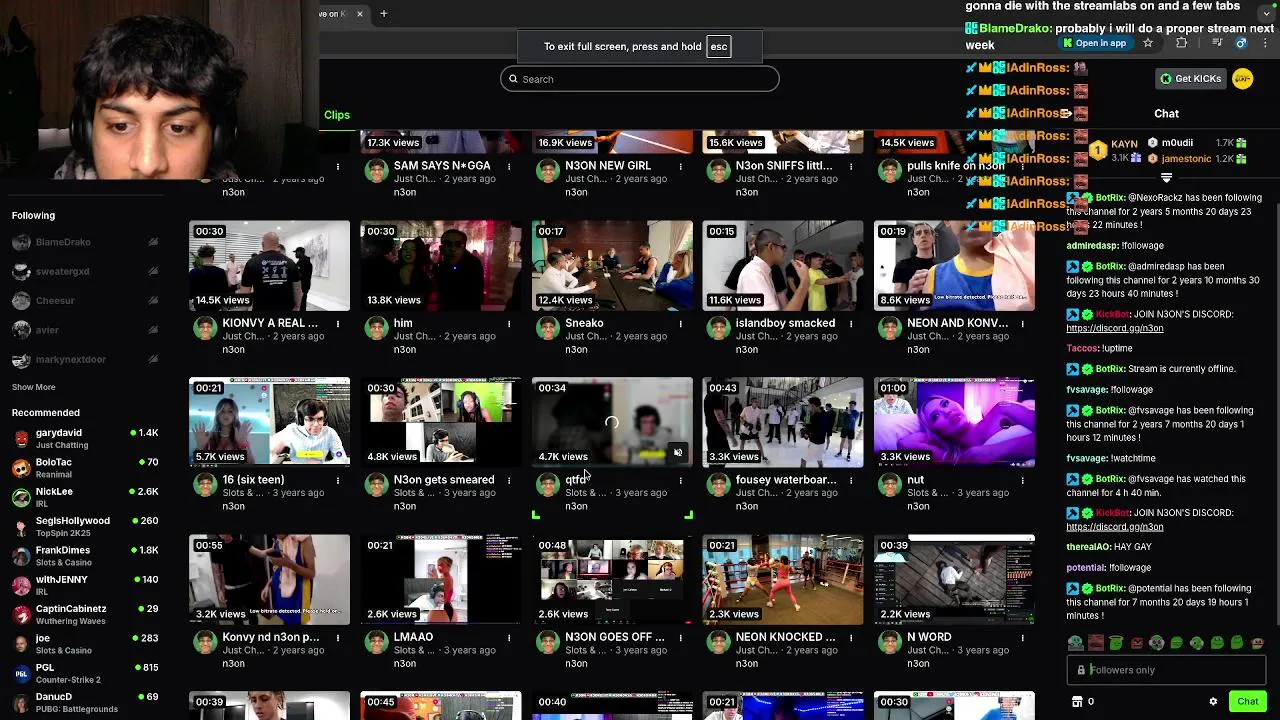Open a new browser tab with the plus icon
Image resolution: width=1280 pixels, height=720 pixels.
click(383, 14)
